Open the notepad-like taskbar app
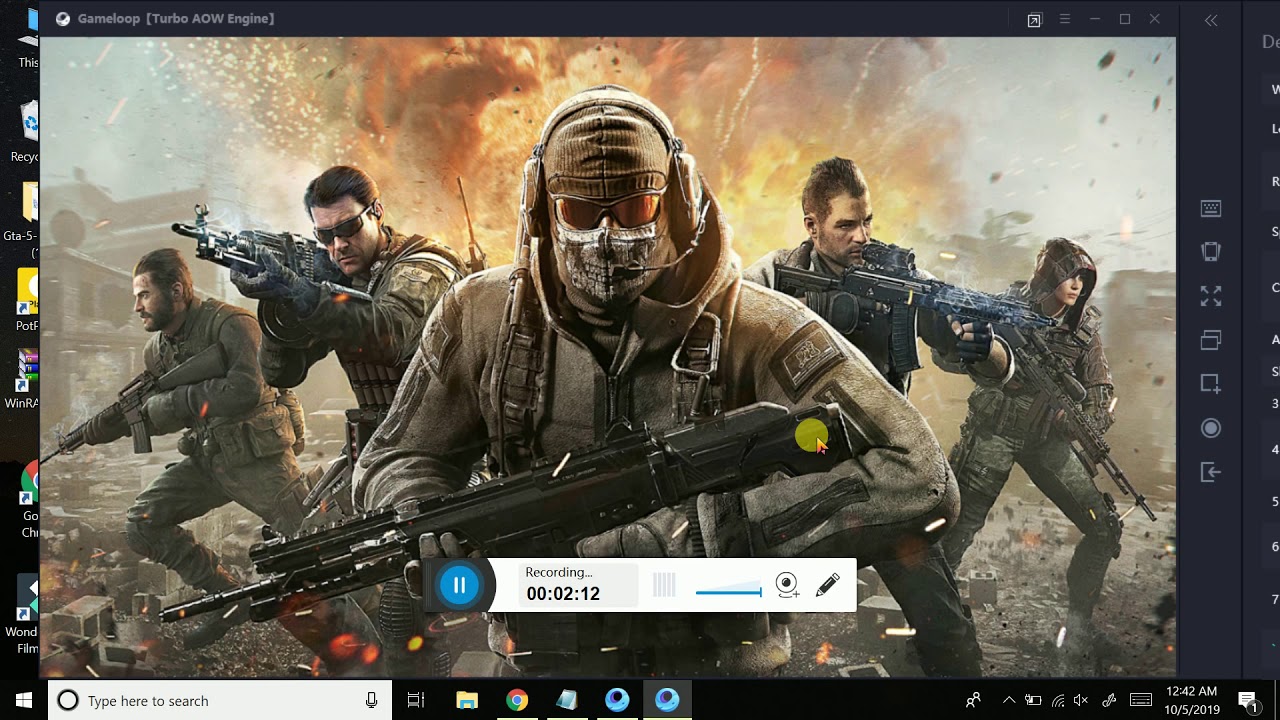The height and width of the screenshot is (720, 1280). pyautogui.click(x=567, y=701)
